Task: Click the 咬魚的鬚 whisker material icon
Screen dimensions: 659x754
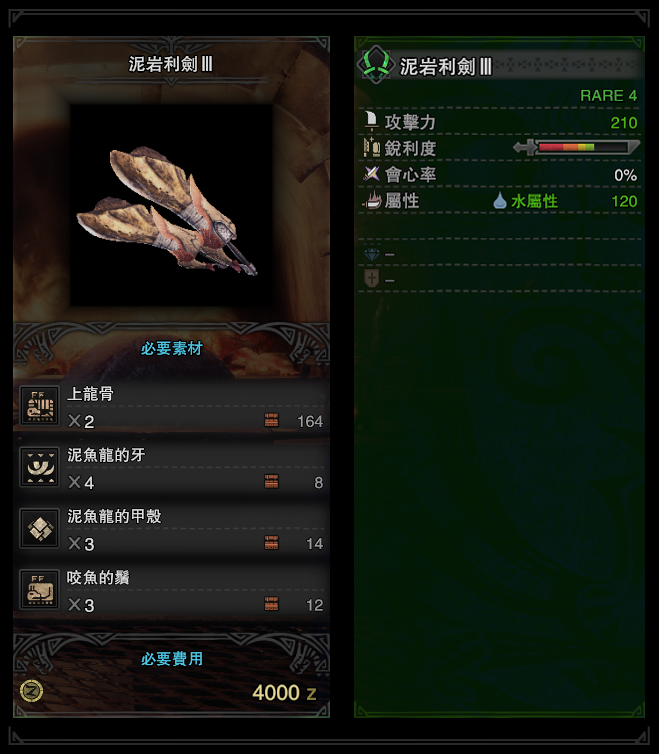Action: point(40,589)
